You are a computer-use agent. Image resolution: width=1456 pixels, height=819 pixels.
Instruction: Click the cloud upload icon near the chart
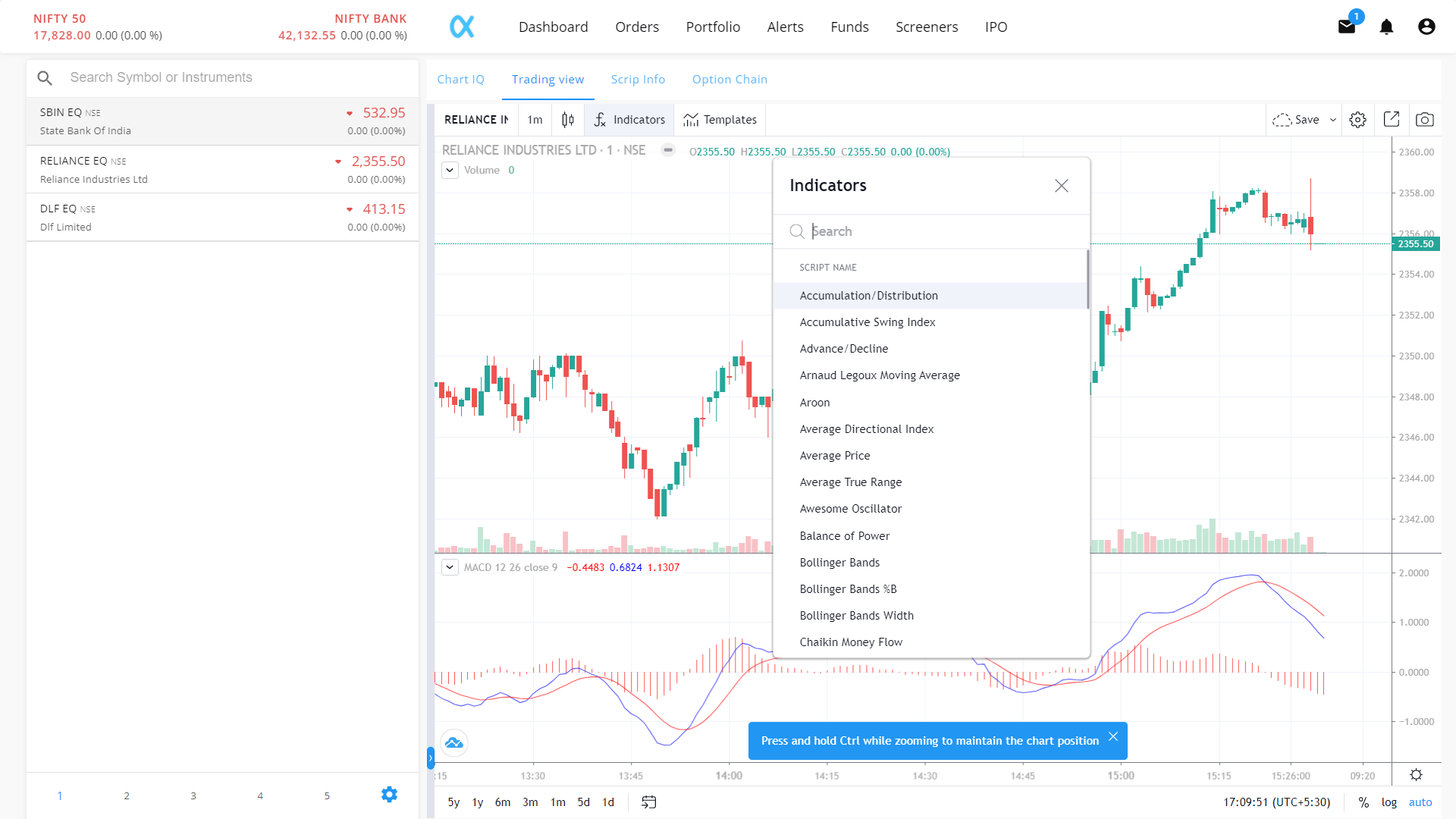click(x=453, y=742)
